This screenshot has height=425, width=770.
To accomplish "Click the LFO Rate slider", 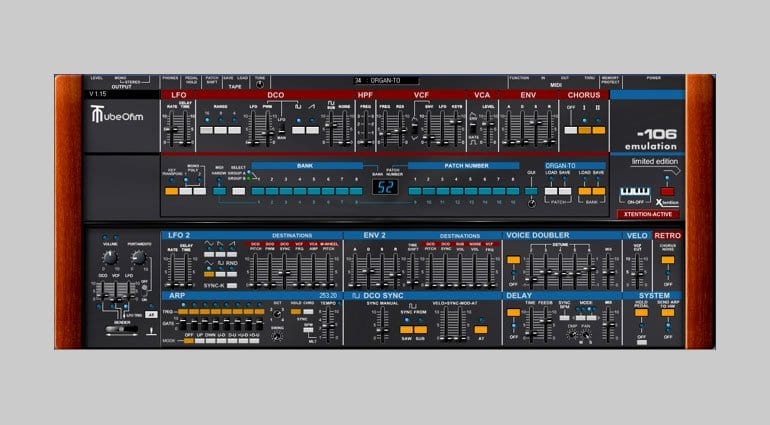I will 171,129.
